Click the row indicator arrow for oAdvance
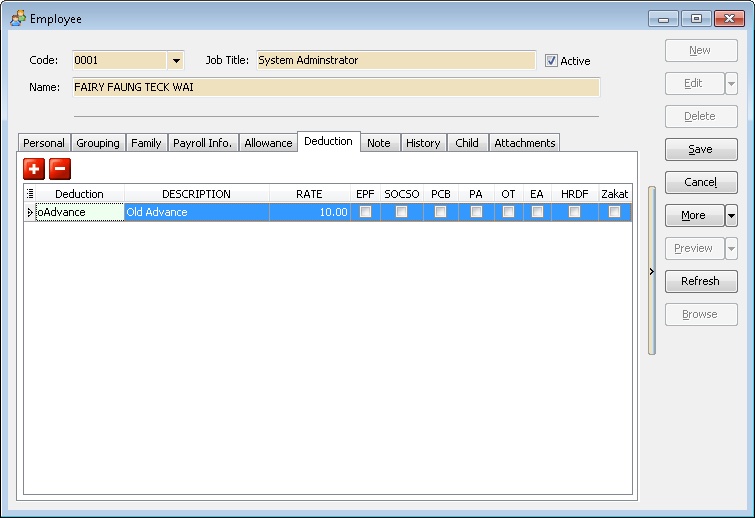 pos(30,212)
